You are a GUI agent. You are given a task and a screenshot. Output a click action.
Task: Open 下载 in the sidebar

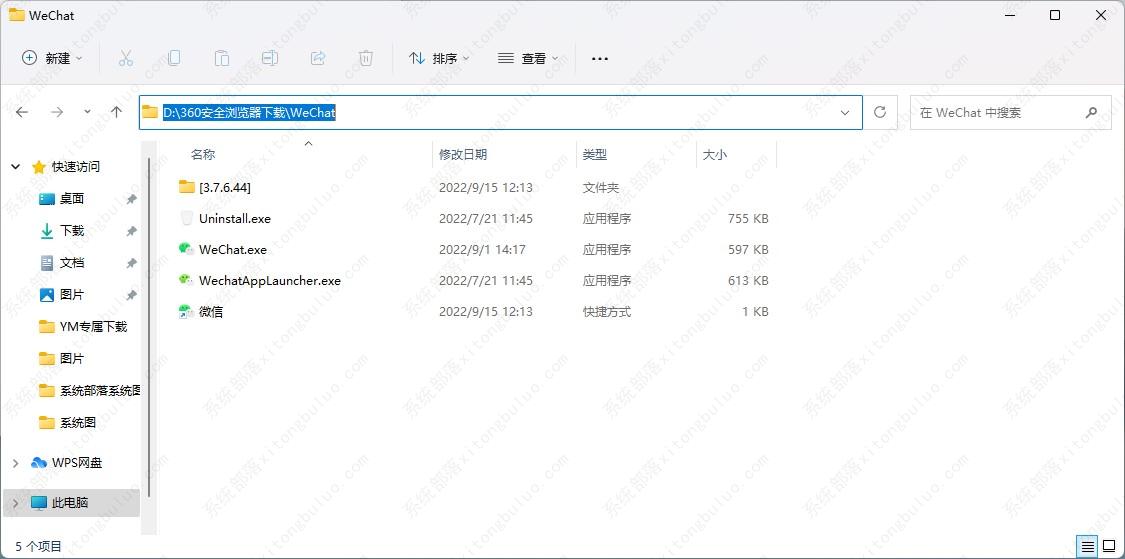[72, 230]
